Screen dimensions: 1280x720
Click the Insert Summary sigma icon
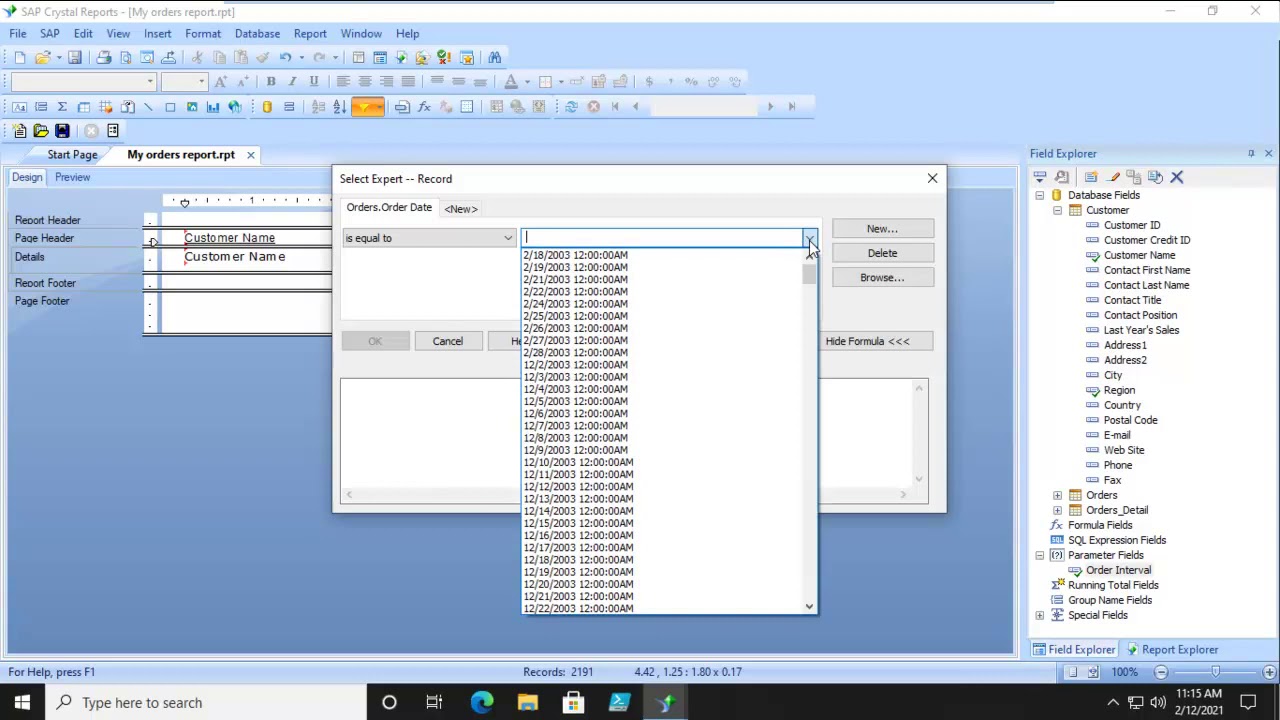[62, 107]
